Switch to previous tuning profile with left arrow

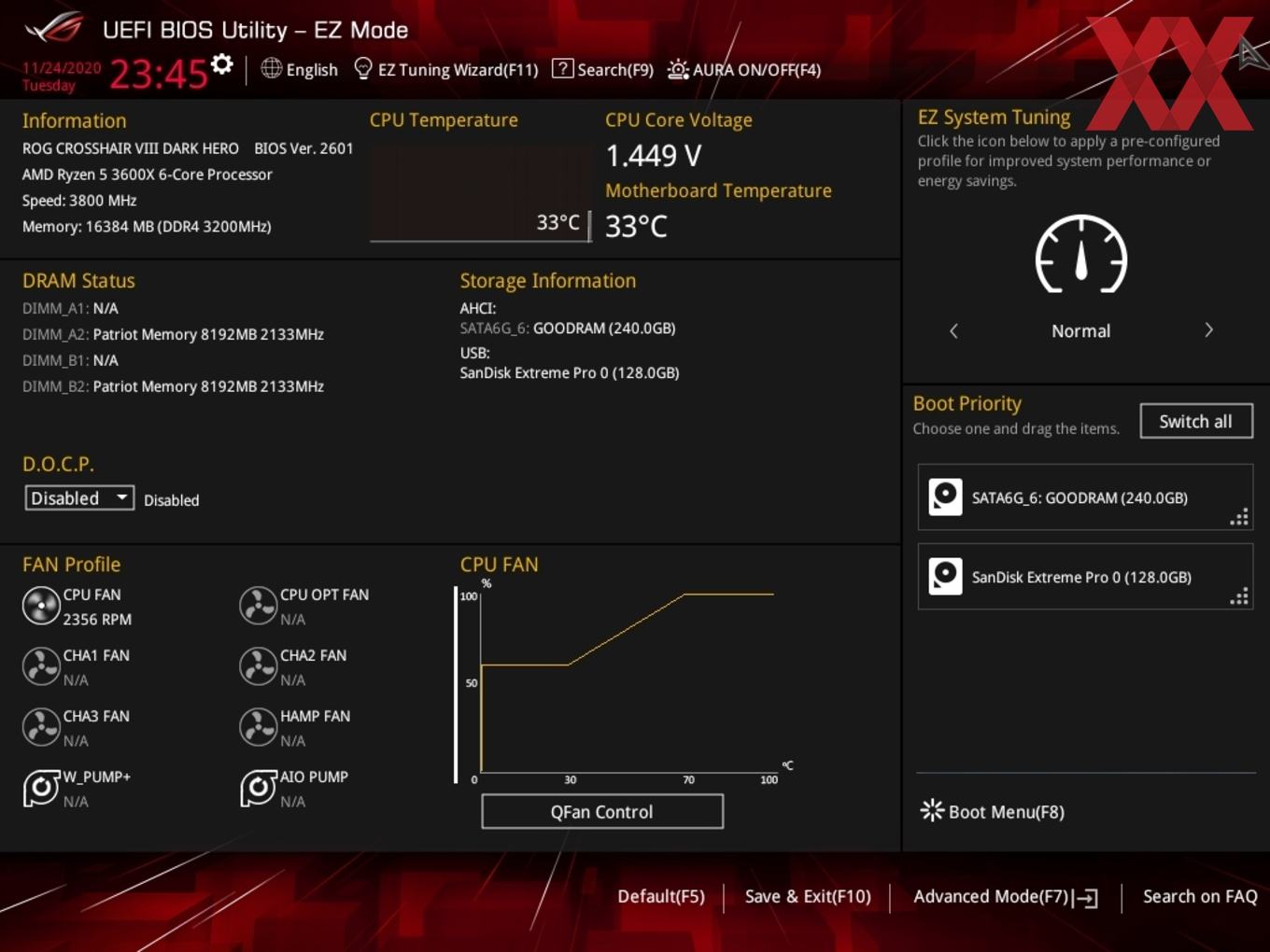click(953, 330)
